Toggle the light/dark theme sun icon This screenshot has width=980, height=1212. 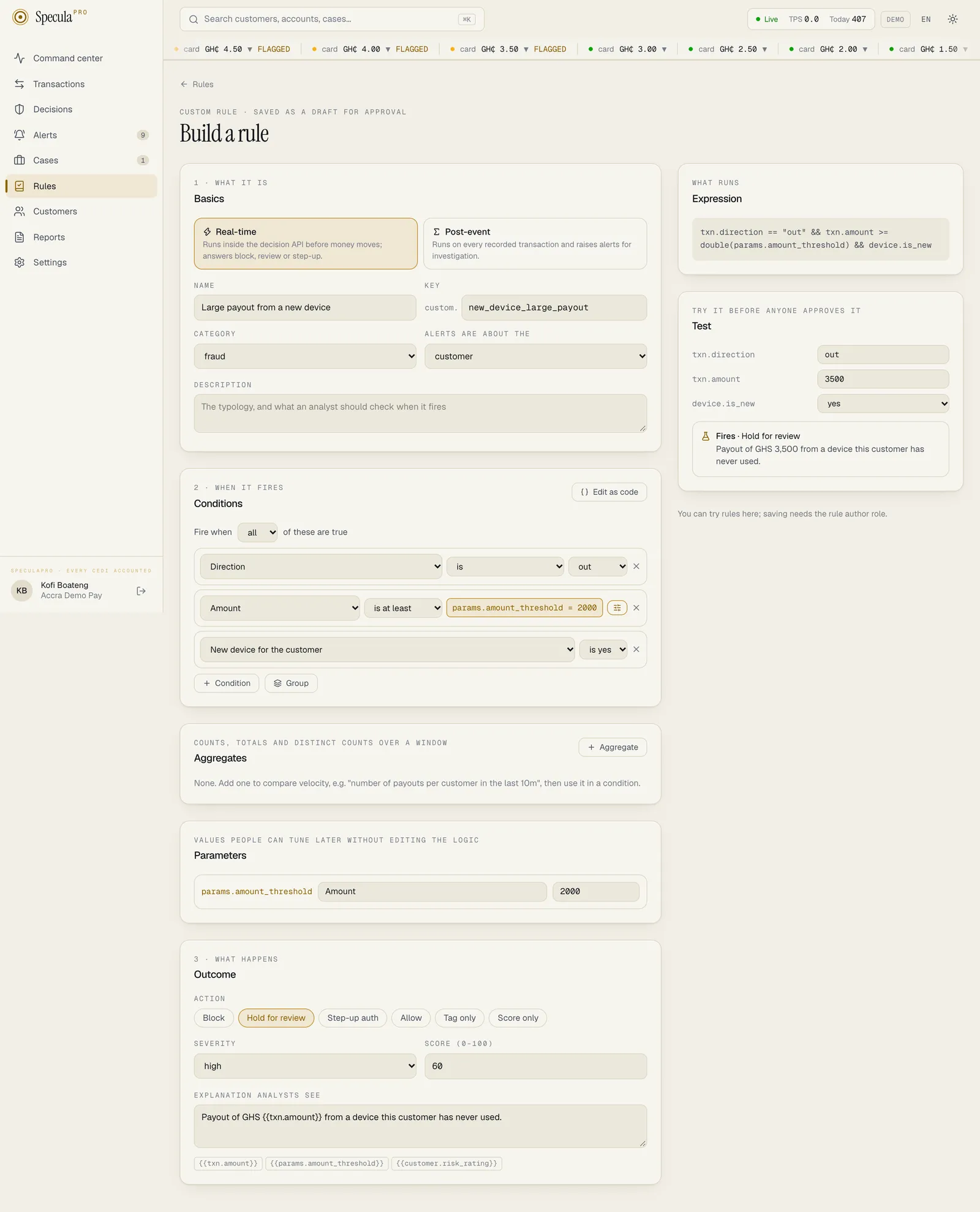pyautogui.click(x=952, y=19)
